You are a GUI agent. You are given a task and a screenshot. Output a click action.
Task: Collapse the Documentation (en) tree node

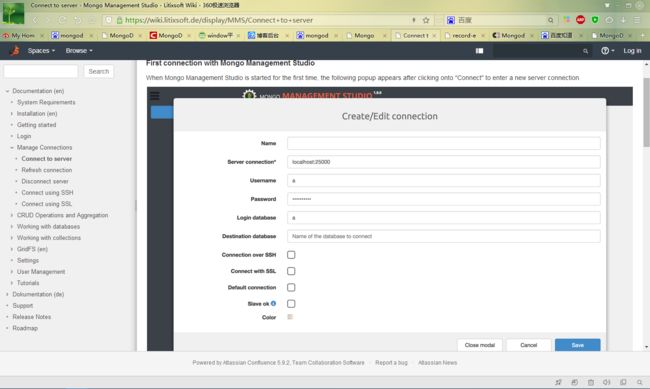point(7,91)
